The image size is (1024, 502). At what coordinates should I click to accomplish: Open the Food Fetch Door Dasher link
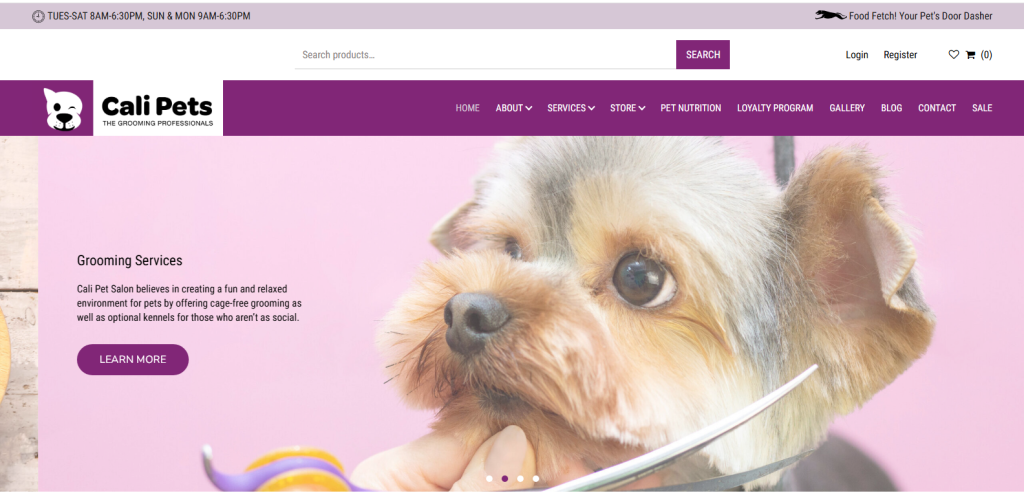coord(920,16)
